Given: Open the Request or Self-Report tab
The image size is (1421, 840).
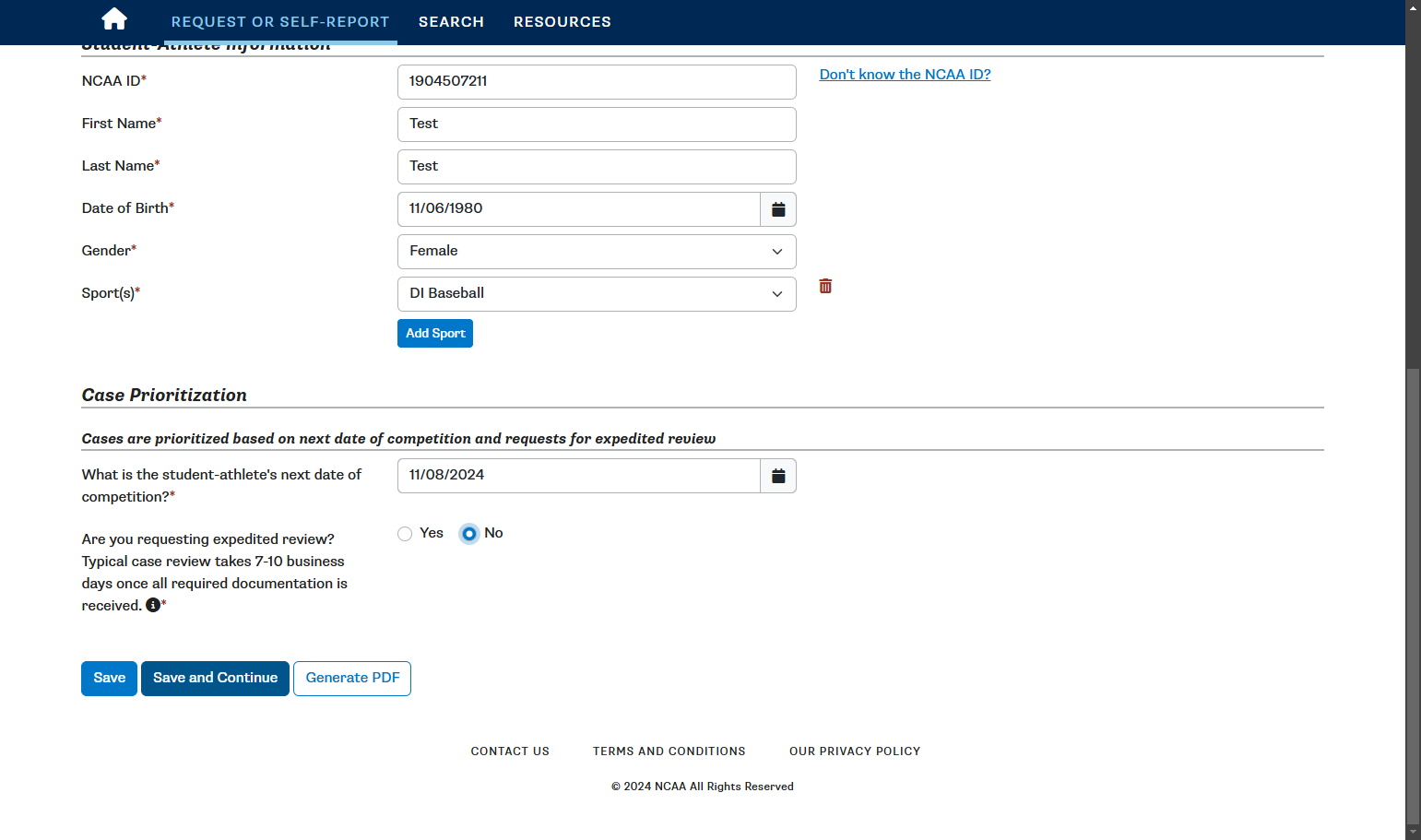Looking at the screenshot, I should (x=280, y=22).
